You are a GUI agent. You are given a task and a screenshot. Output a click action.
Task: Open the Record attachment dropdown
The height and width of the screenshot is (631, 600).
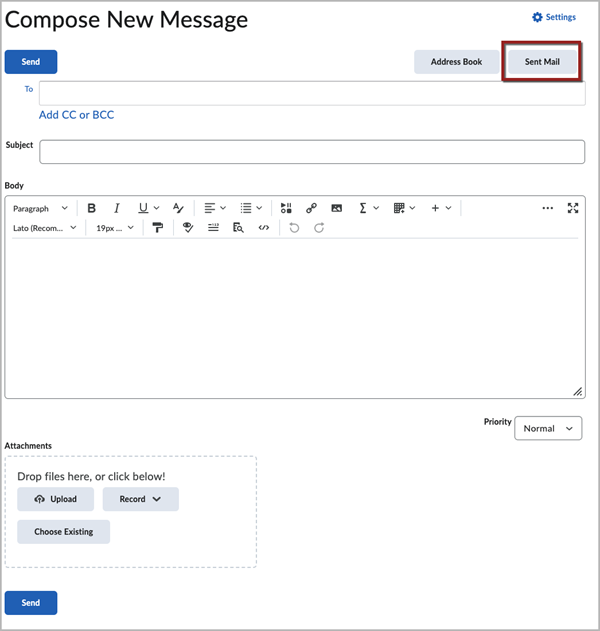point(140,499)
